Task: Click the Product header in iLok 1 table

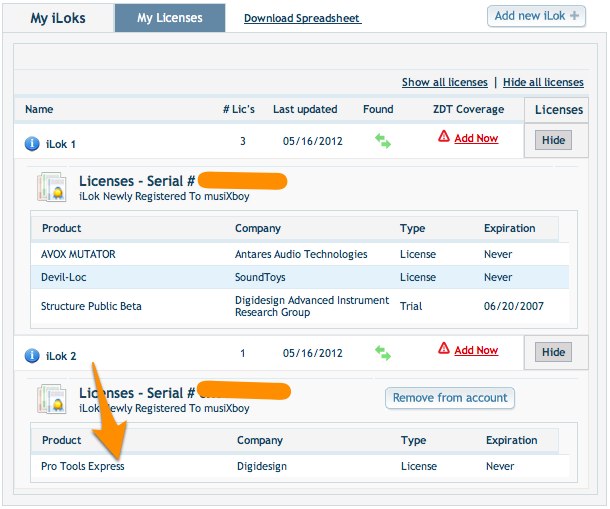Action: tap(61, 228)
